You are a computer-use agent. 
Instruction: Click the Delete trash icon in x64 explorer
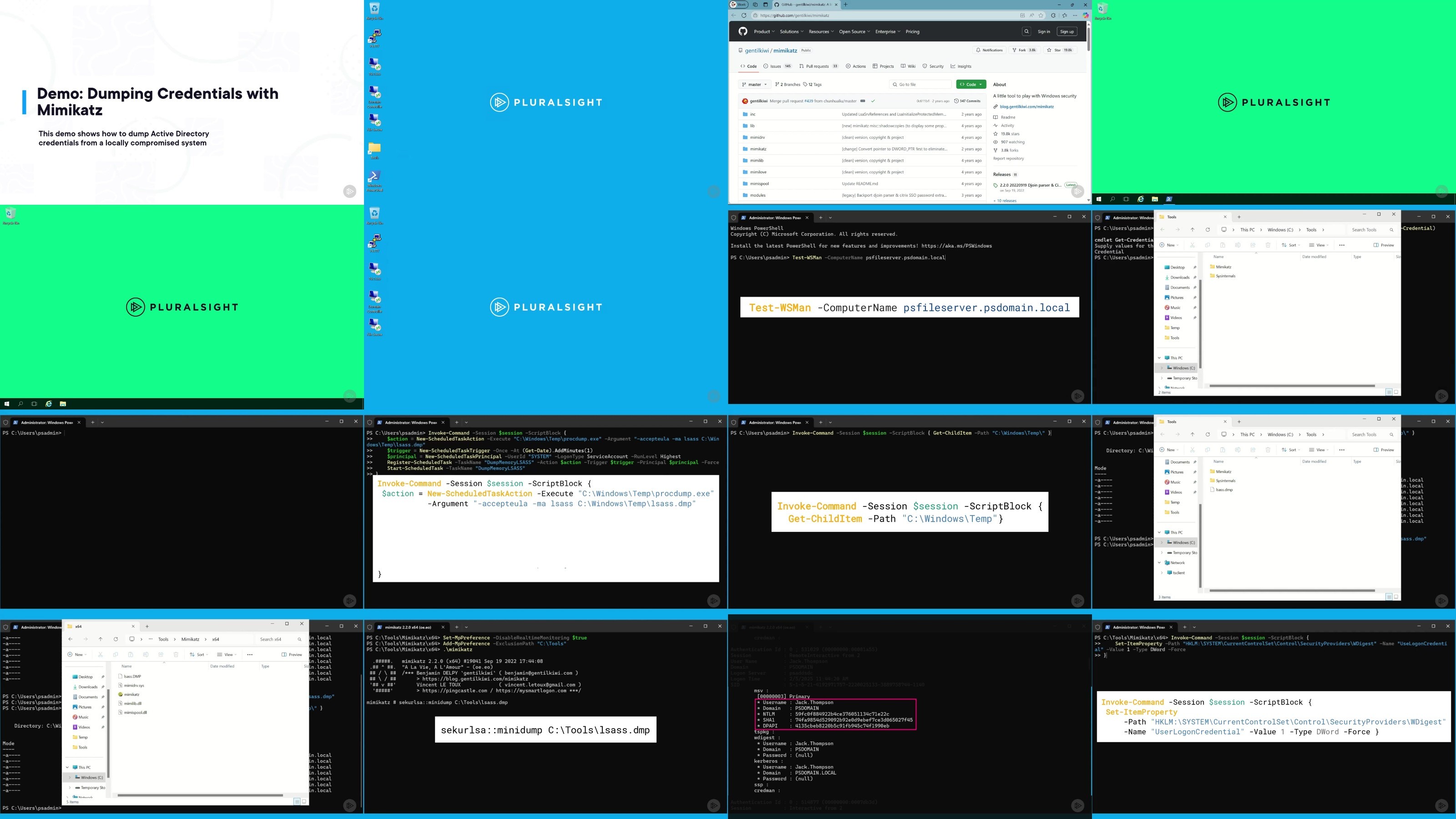click(176, 655)
